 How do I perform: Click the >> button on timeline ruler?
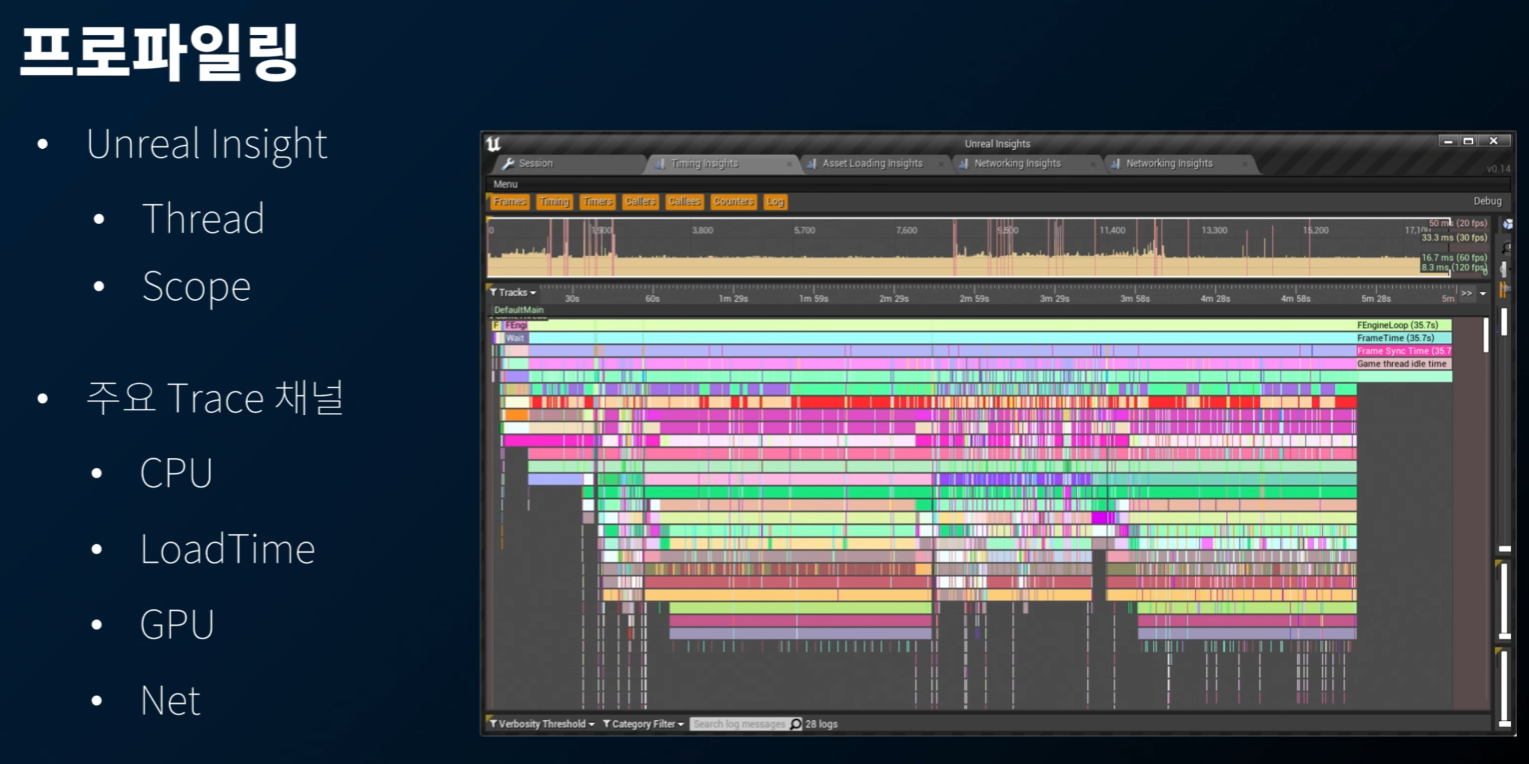(x=1466, y=293)
